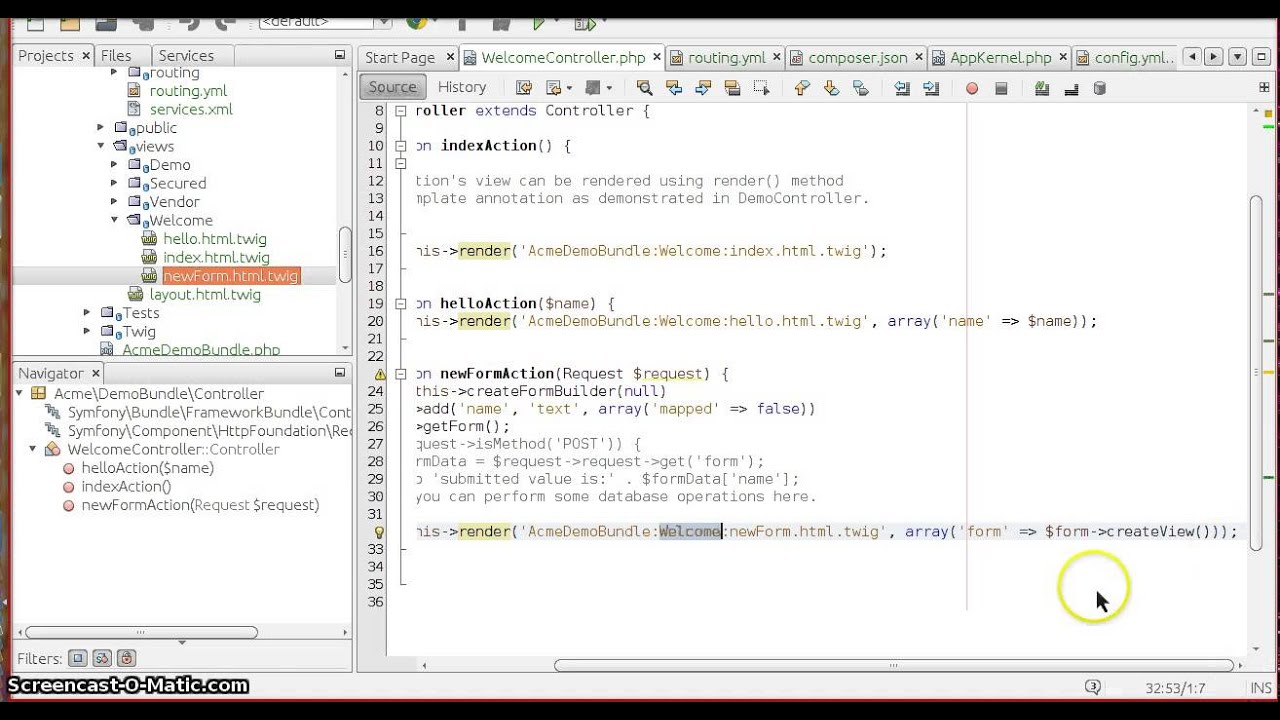The height and width of the screenshot is (720, 1280).
Task: Go to Previous Bookmark icon
Action: click(801, 88)
